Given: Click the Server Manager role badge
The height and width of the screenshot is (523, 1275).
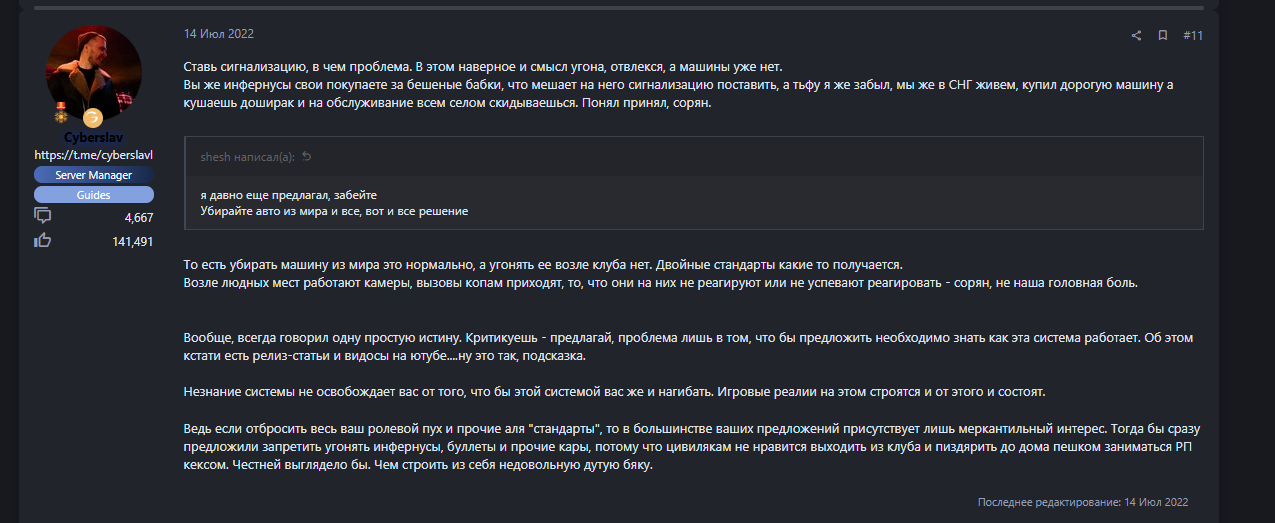Looking at the screenshot, I should (94, 175).
